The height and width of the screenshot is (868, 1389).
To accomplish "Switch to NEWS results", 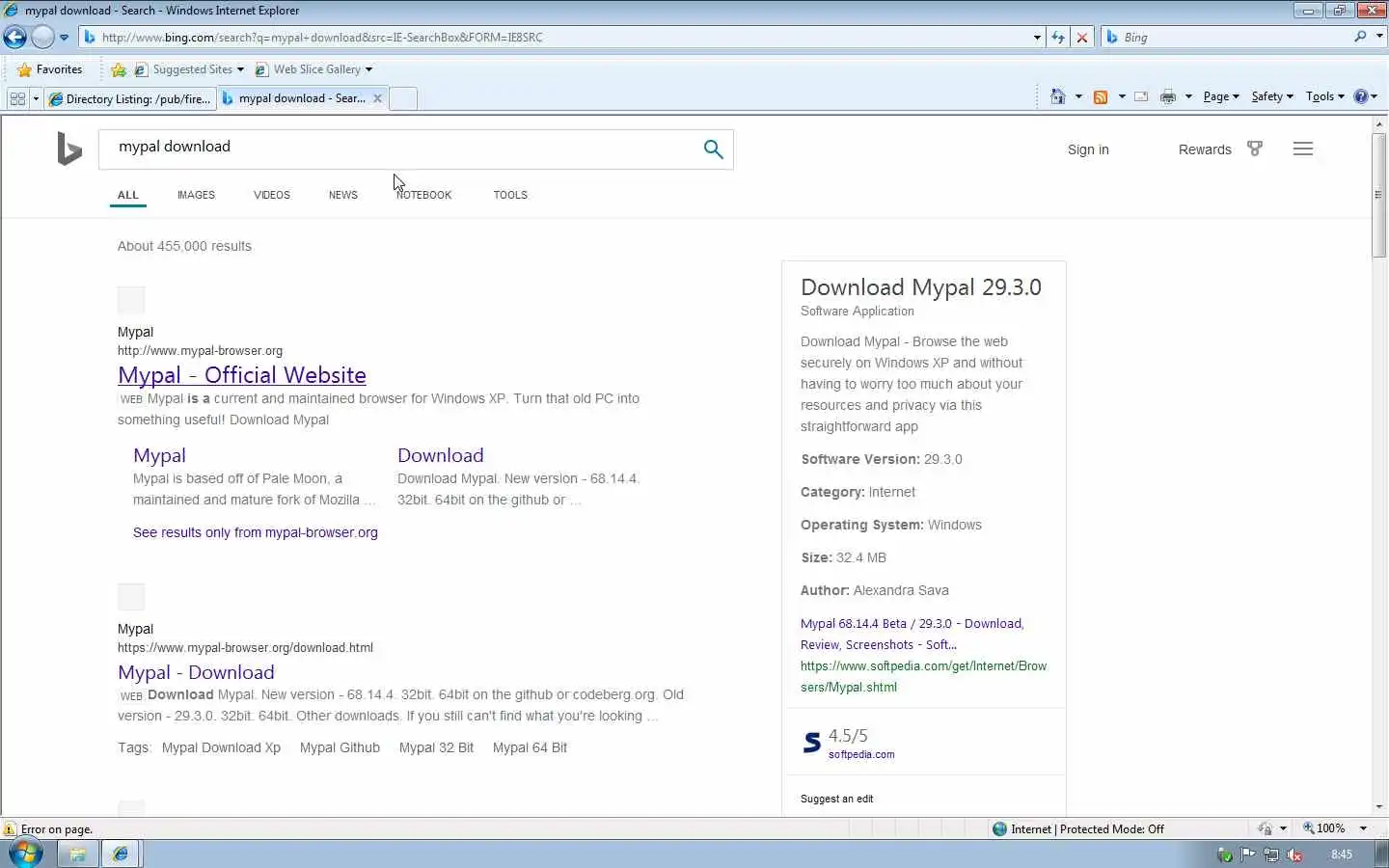I will pyautogui.click(x=343, y=195).
